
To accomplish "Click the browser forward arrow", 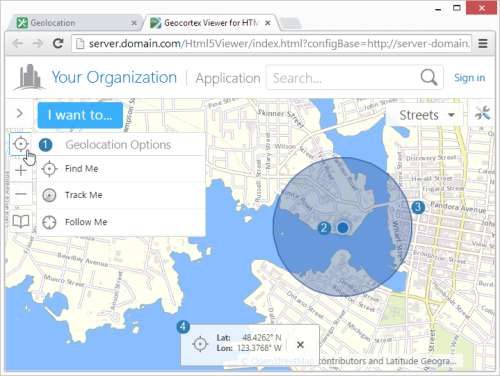I will 38,43.
